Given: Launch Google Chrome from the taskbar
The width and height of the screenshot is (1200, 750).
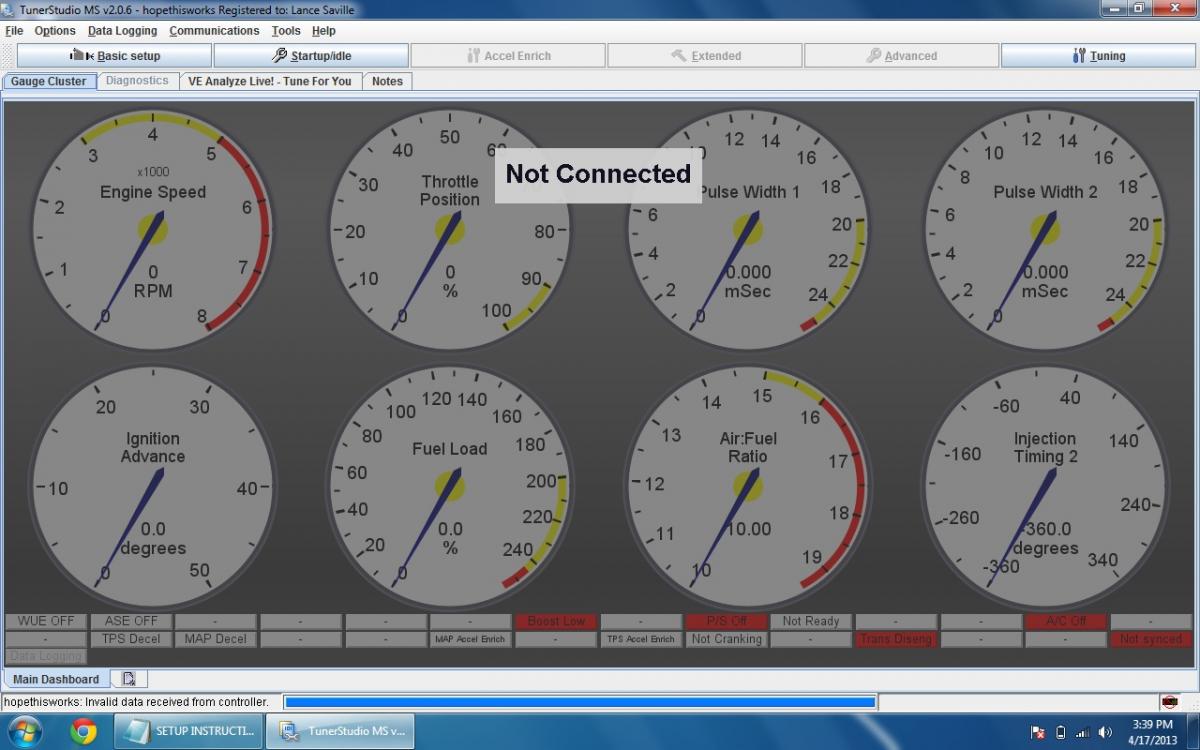Looking at the screenshot, I should [84, 731].
